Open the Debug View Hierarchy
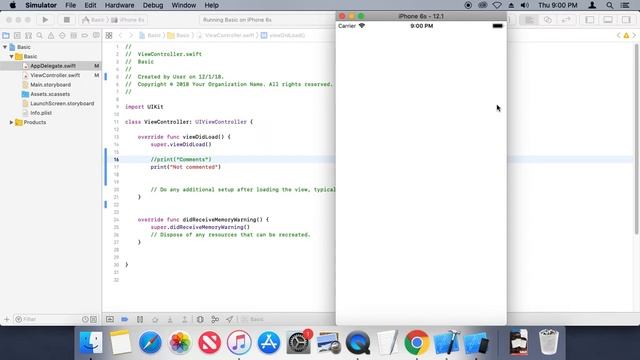The image size is (640, 360). click(x=200, y=319)
